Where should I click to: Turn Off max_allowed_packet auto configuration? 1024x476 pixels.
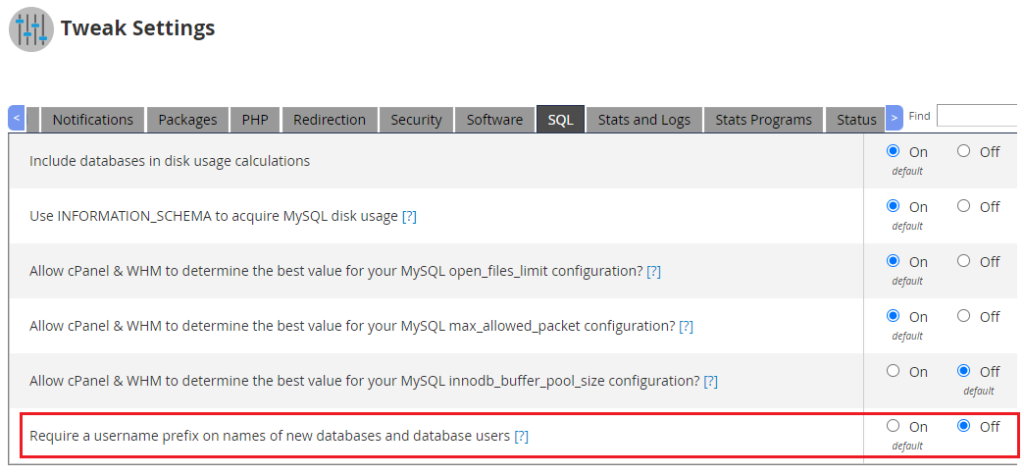pos(964,316)
